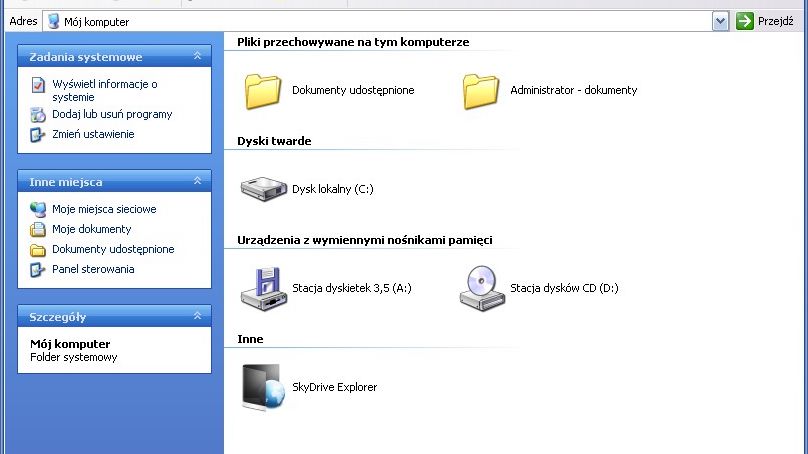The width and height of the screenshot is (808, 454).
Task: Open Zmień ustawienie link
Action: (93, 134)
